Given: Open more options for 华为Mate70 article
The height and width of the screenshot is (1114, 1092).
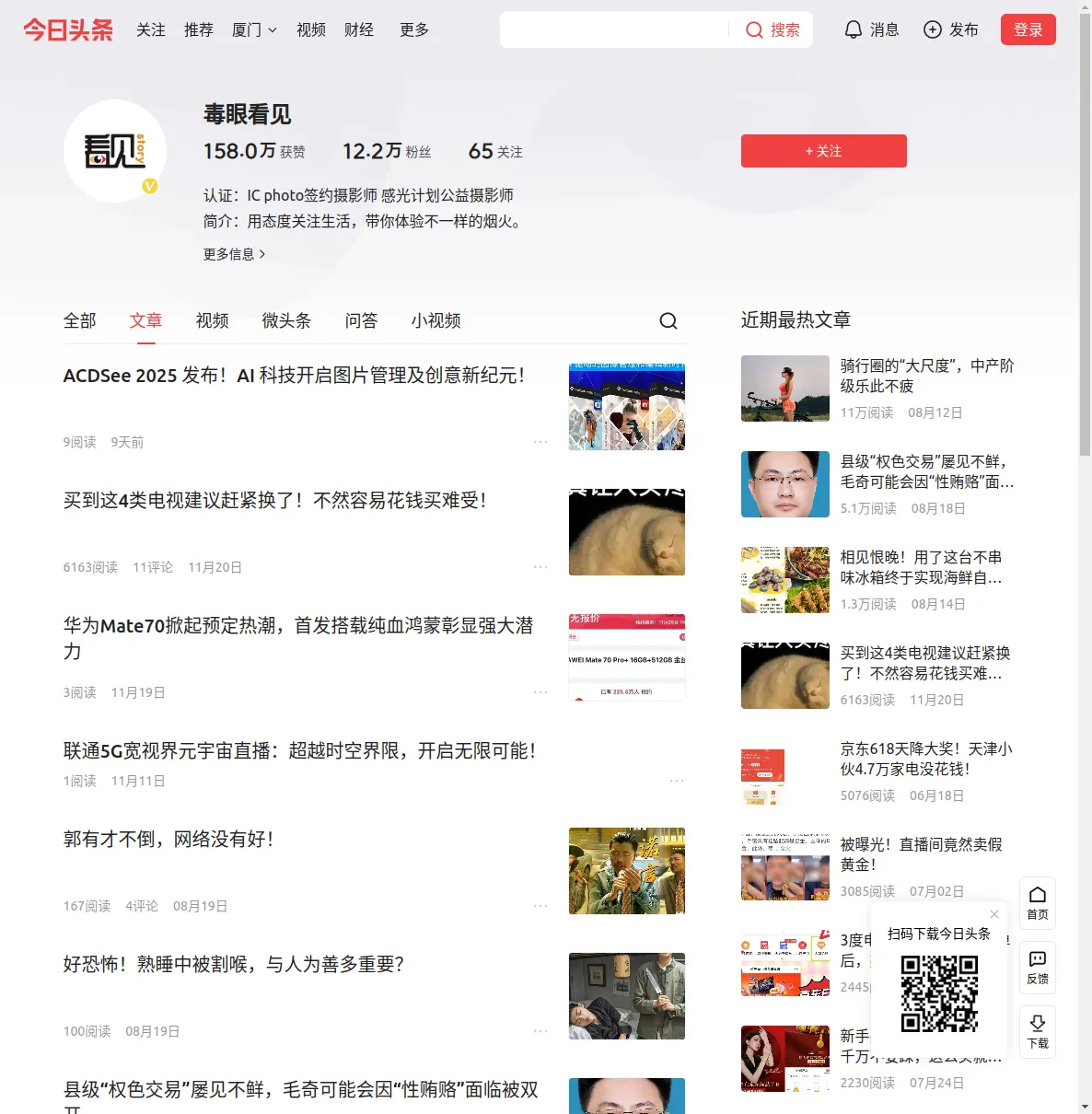Looking at the screenshot, I should 540,692.
